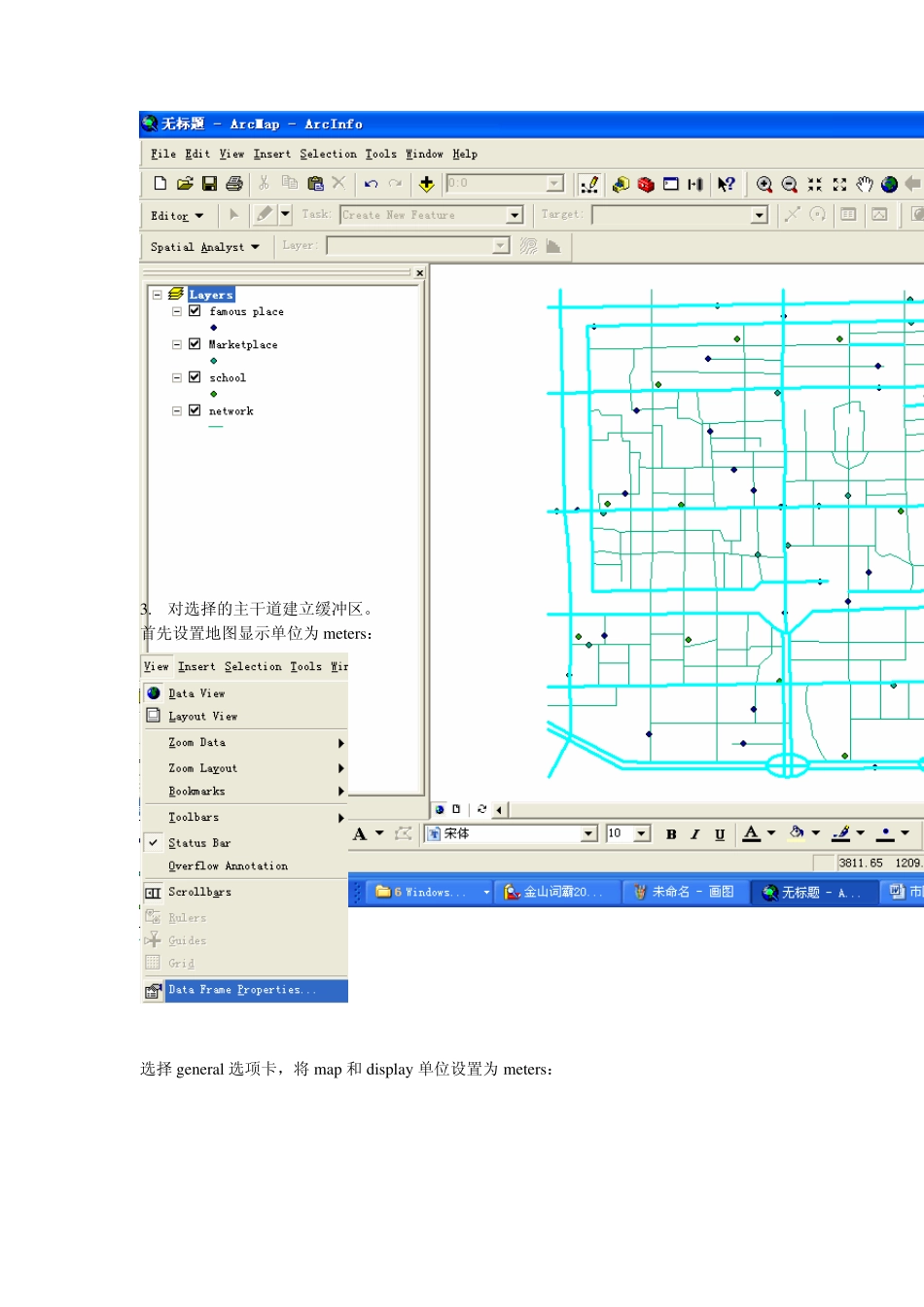Collapse the famous place layer legend
924x1307 pixels.
pos(177,311)
